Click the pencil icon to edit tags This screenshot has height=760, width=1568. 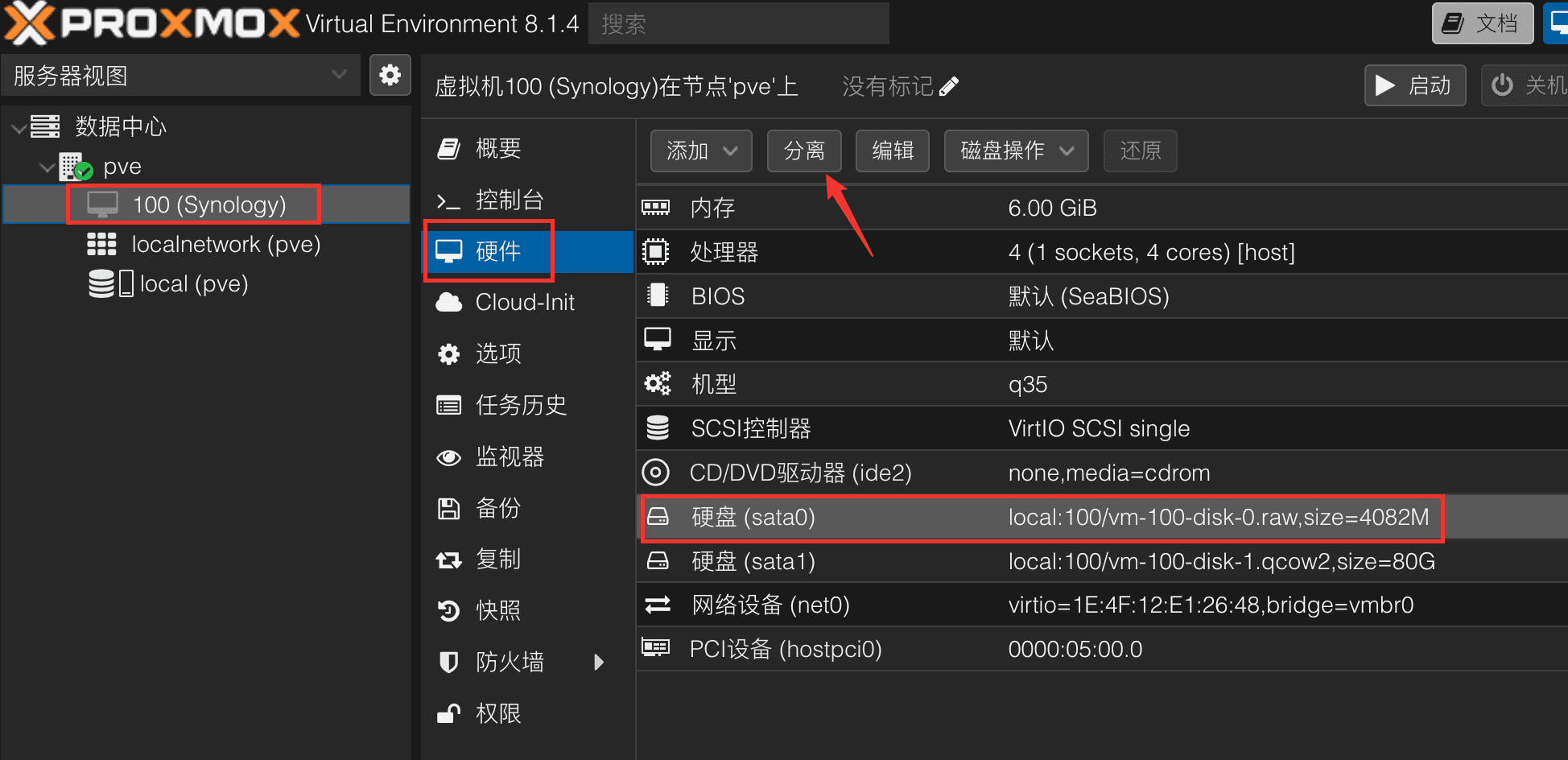950,86
